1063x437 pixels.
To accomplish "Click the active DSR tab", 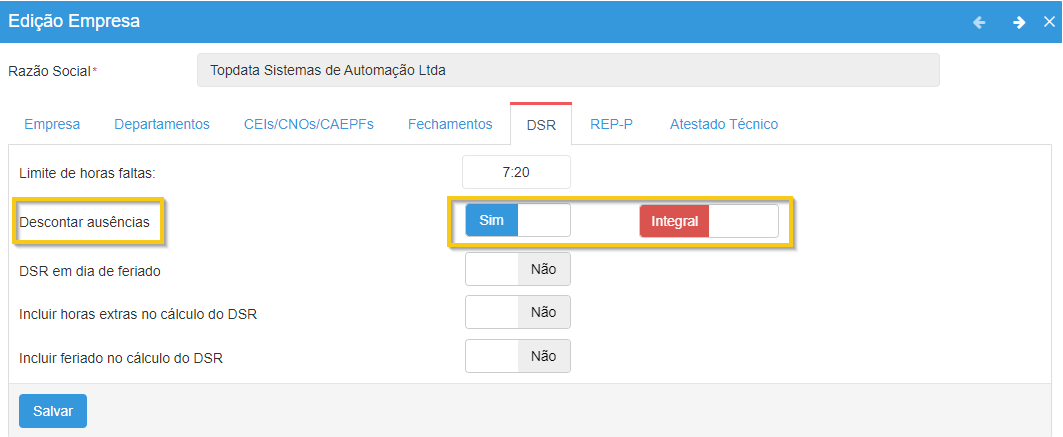I will pos(541,125).
